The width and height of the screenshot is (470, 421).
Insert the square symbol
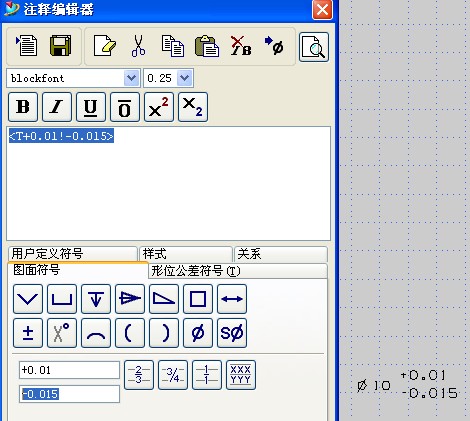(x=198, y=299)
